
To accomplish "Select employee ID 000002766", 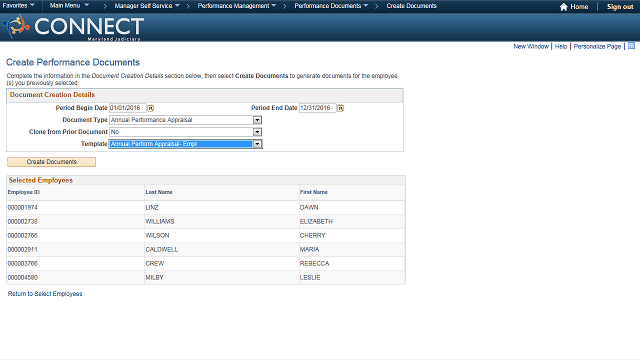I will pyautogui.click(x=22, y=236).
